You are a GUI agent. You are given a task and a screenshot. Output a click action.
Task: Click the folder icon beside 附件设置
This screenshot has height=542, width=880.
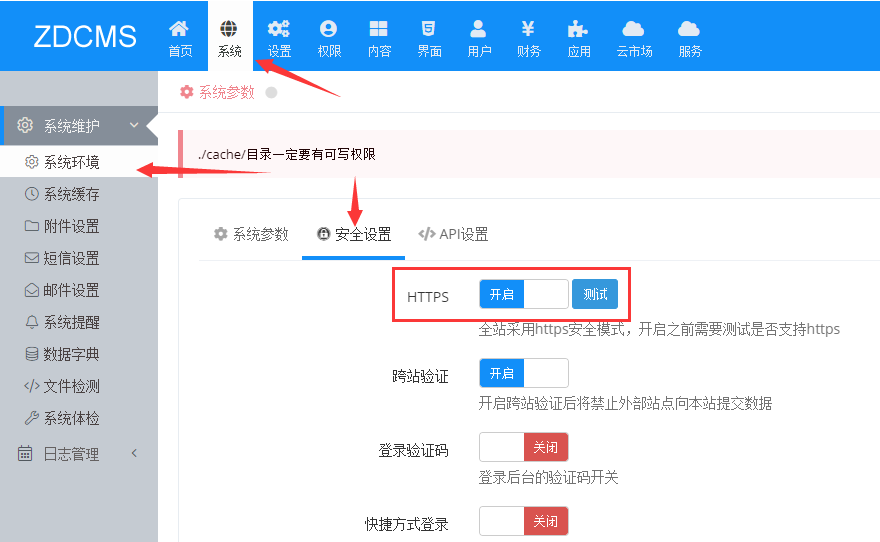[32, 226]
